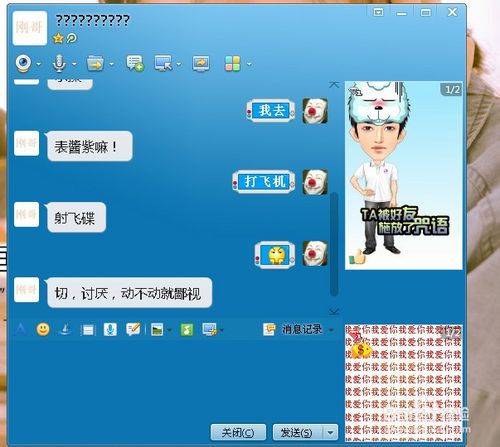Click clown avatar next to 我去
Screen dimensions: 500x447
[315, 111]
